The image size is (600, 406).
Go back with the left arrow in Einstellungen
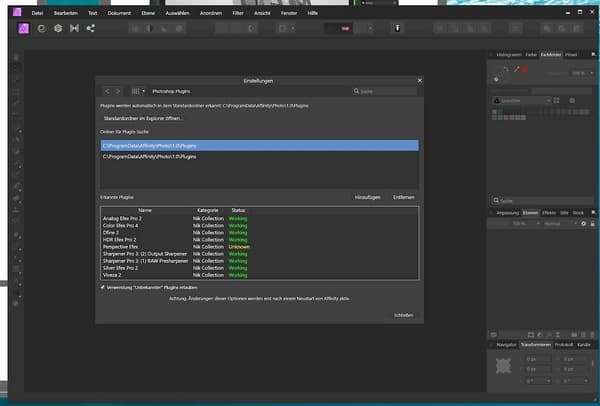tap(107, 91)
